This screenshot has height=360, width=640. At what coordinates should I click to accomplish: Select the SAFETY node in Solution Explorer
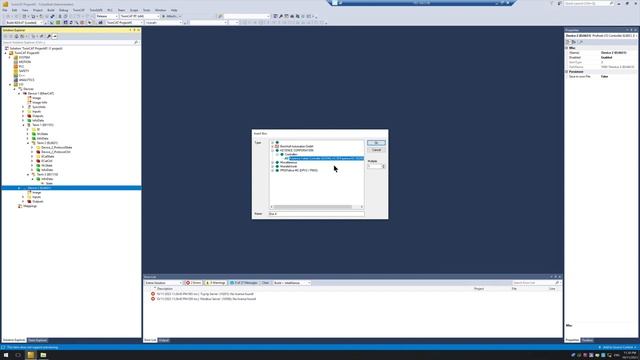[x=24, y=71]
